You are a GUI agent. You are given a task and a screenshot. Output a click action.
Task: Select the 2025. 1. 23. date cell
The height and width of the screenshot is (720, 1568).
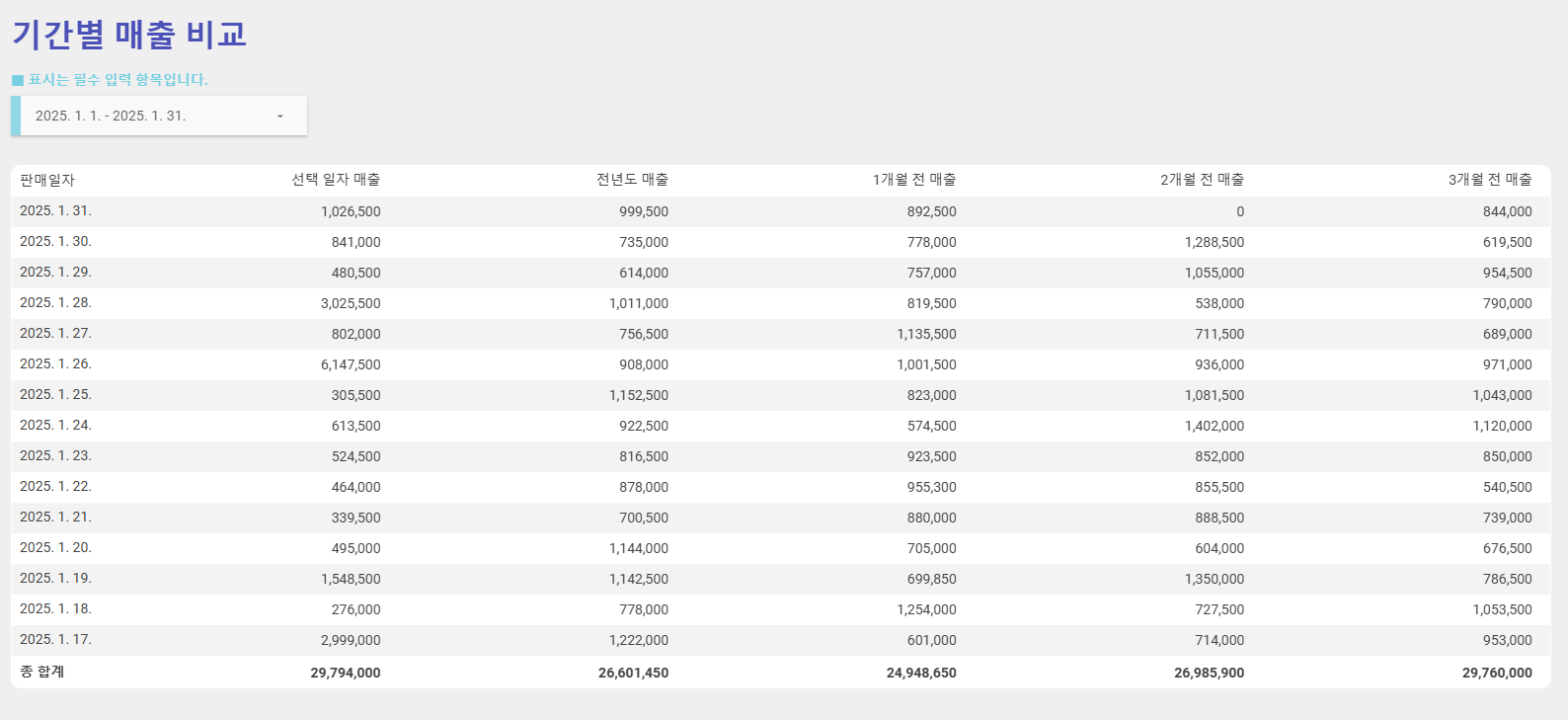pyautogui.click(x=55, y=456)
